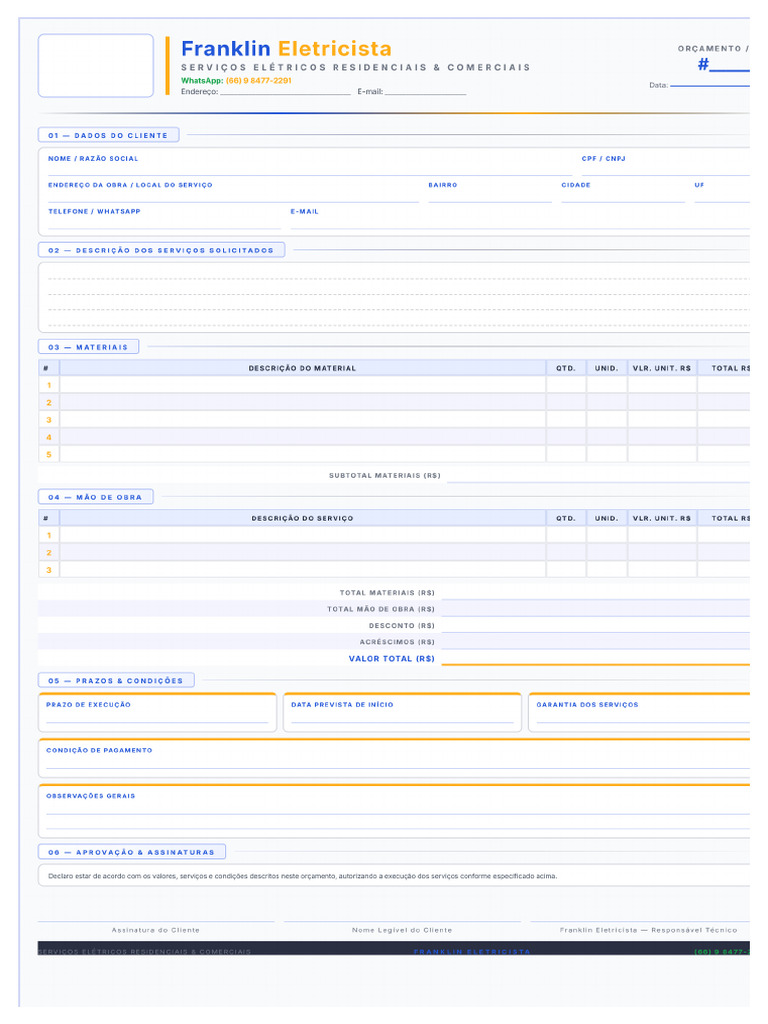Select the Data Prevista de Início box
This screenshot has height=1024, width=768.
click(402, 712)
